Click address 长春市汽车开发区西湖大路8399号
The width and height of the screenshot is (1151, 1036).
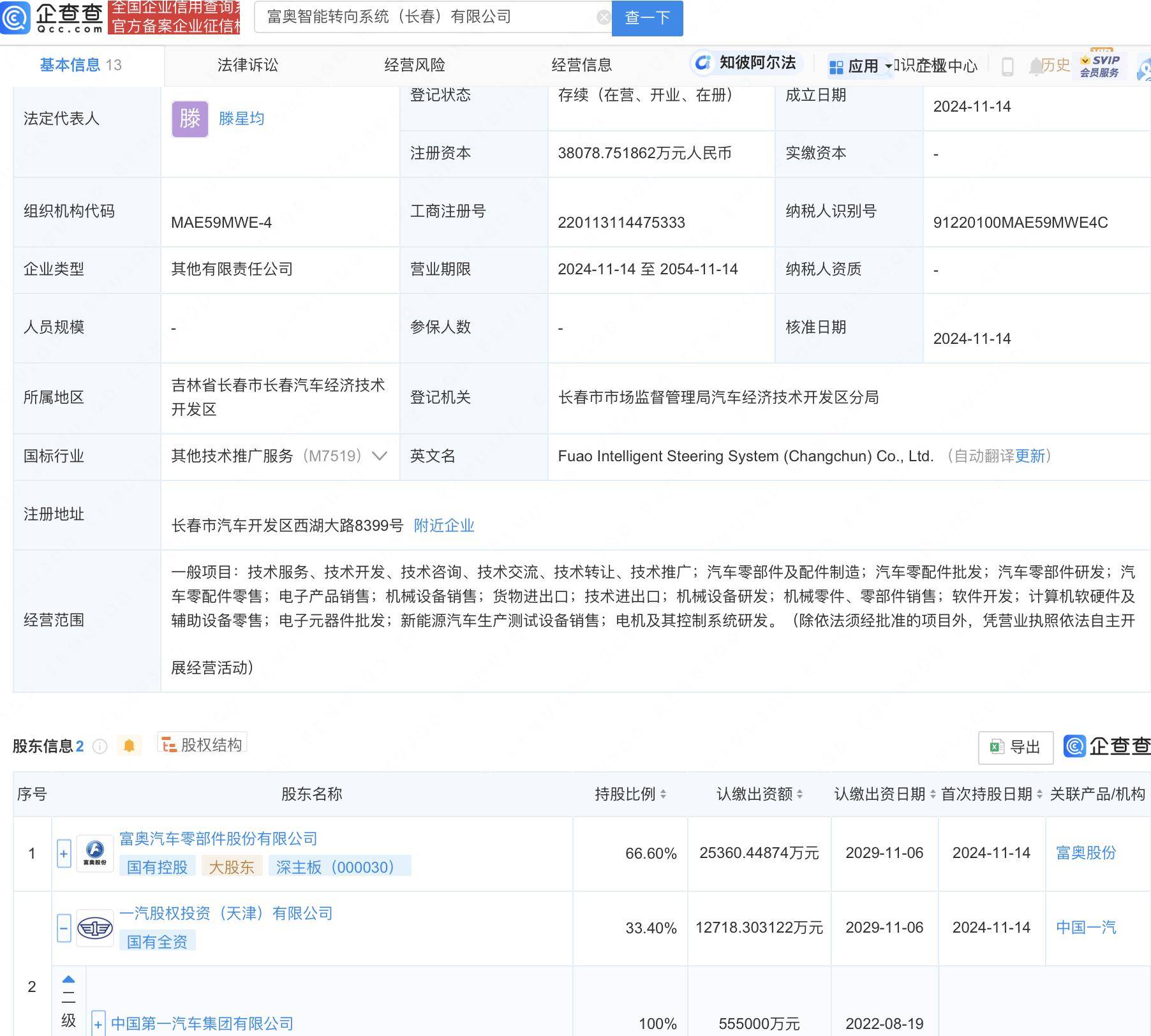pos(287,526)
